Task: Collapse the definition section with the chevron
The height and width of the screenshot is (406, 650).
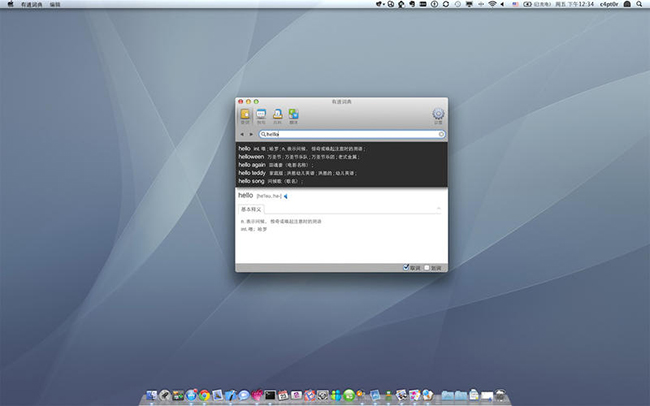Action: click(x=439, y=209)
